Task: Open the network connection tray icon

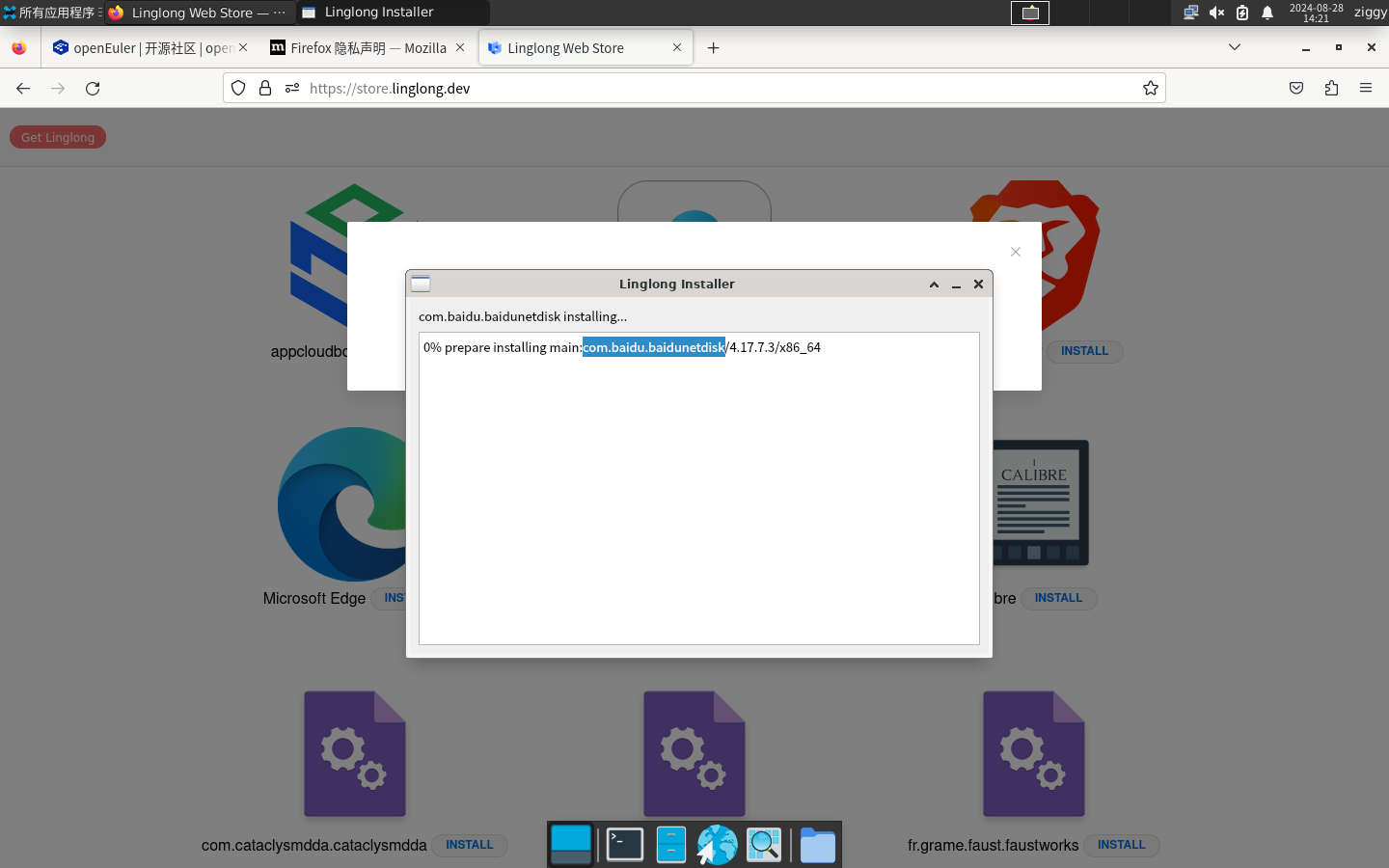Action: coord(1191,13)
